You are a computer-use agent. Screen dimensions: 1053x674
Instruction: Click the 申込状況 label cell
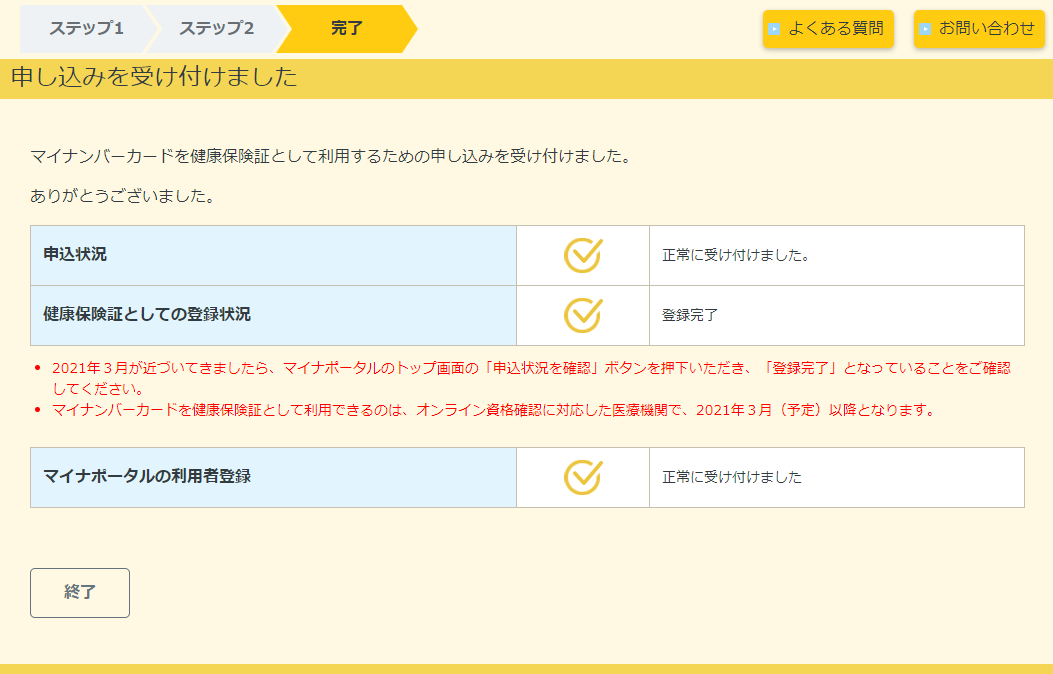click(x=273, y=255)
